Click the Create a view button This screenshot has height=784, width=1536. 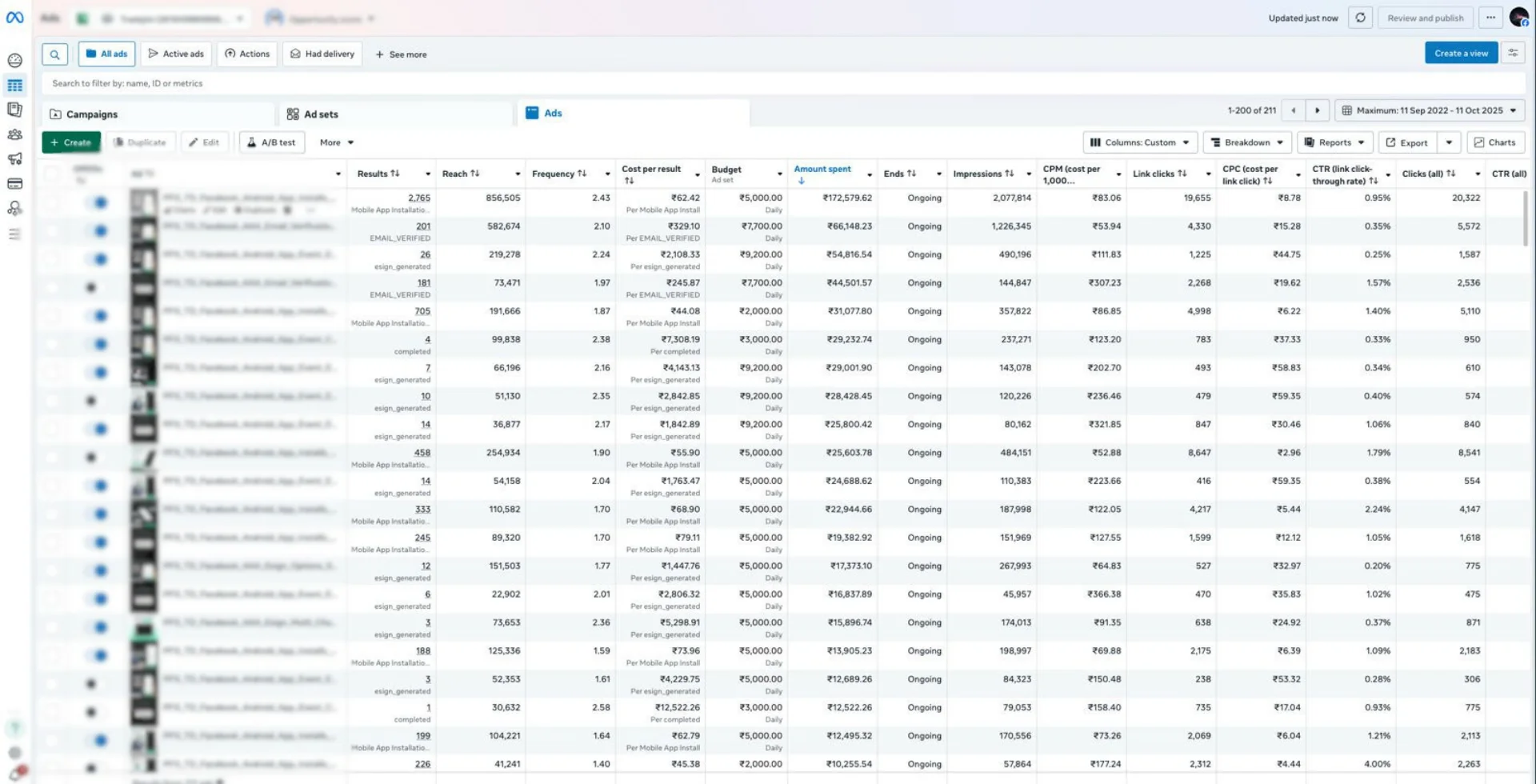(x=1461, y=53)
